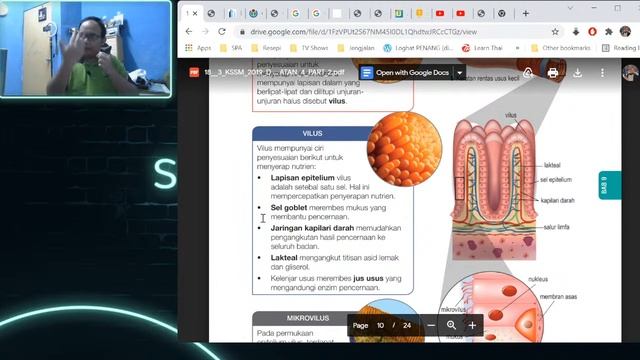The height and width of the screenshot is (360, 640).
Task: Click the MIKROVILUS heading
Action: tap(308, 318)
